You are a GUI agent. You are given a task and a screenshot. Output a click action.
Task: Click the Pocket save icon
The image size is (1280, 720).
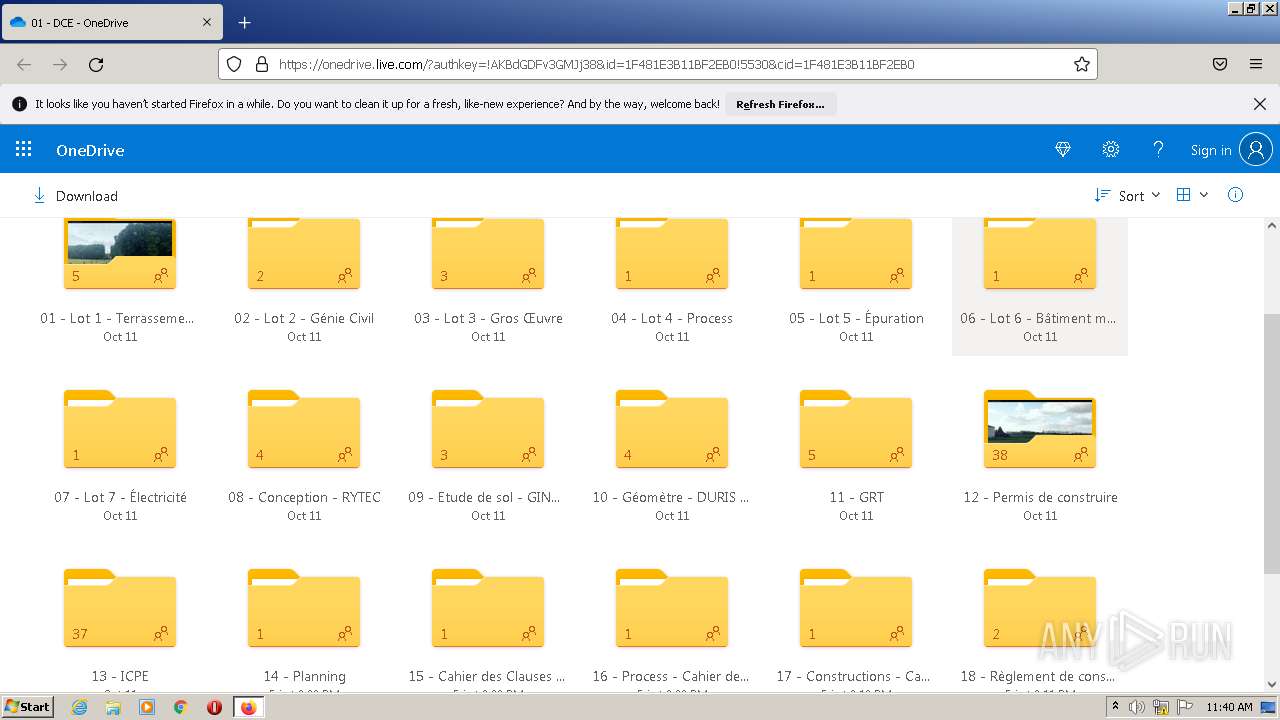tap(1220, 64)
